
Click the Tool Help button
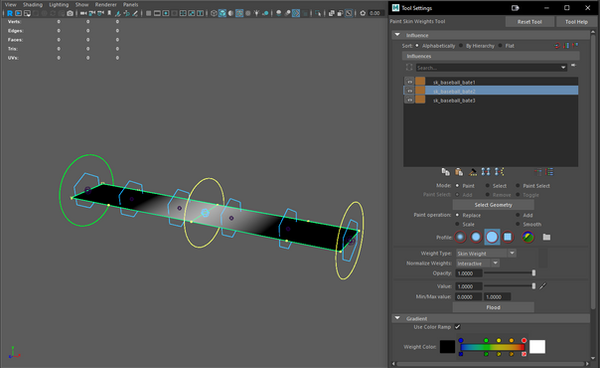tap(576, 22)
